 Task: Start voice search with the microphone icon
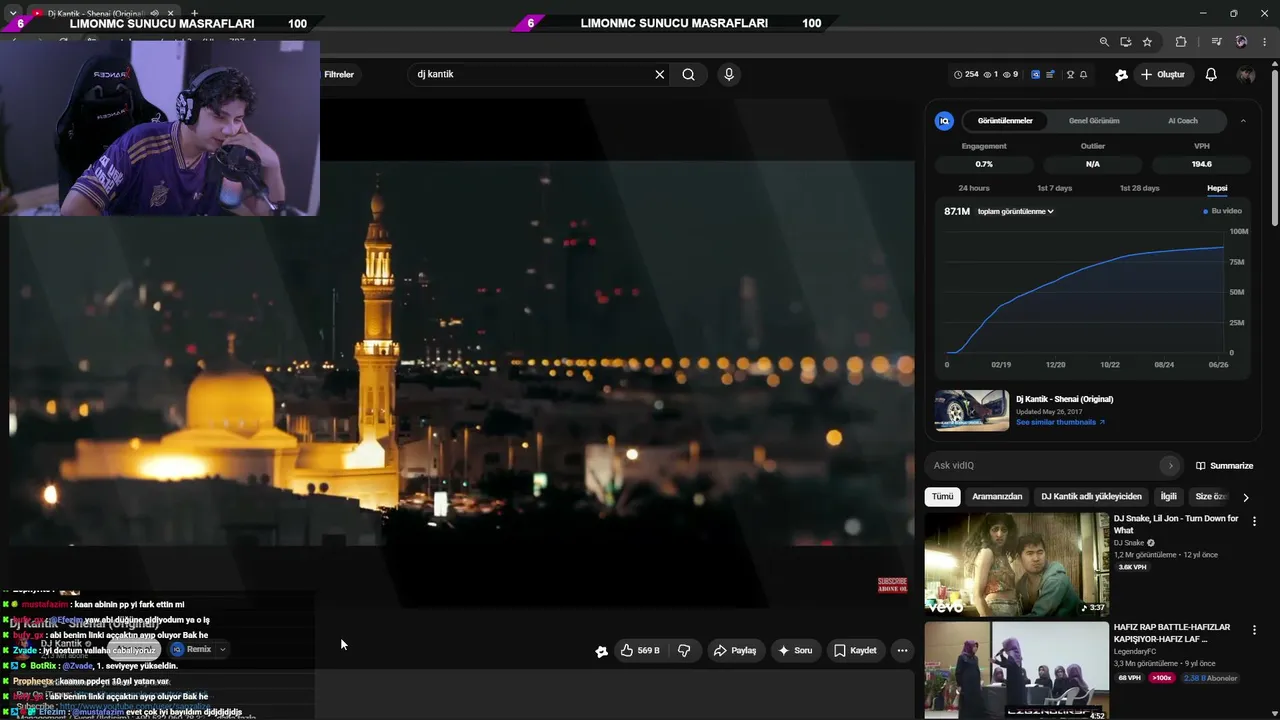point(729,74)
